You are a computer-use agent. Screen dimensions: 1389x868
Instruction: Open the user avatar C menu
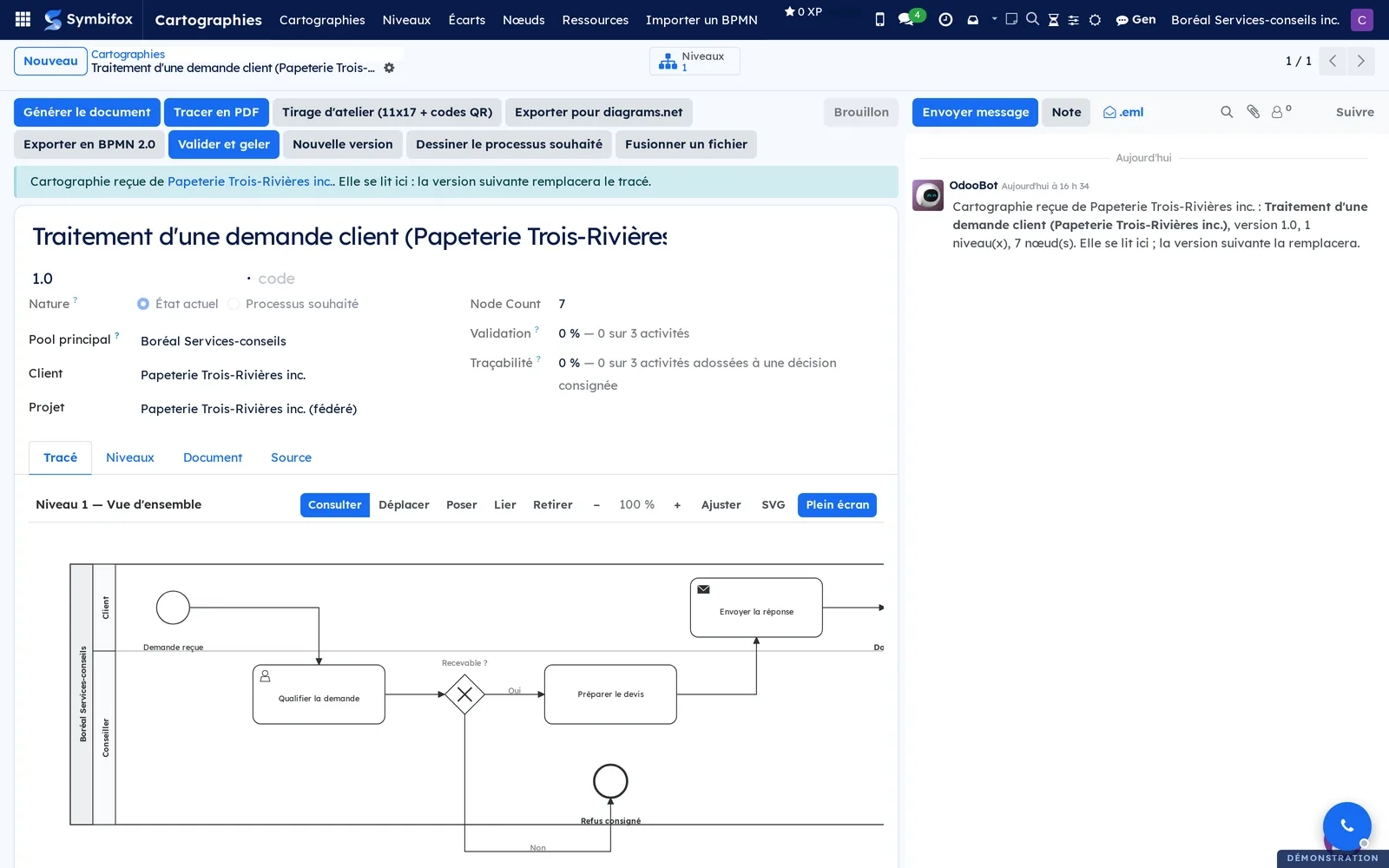(1361, 19)
